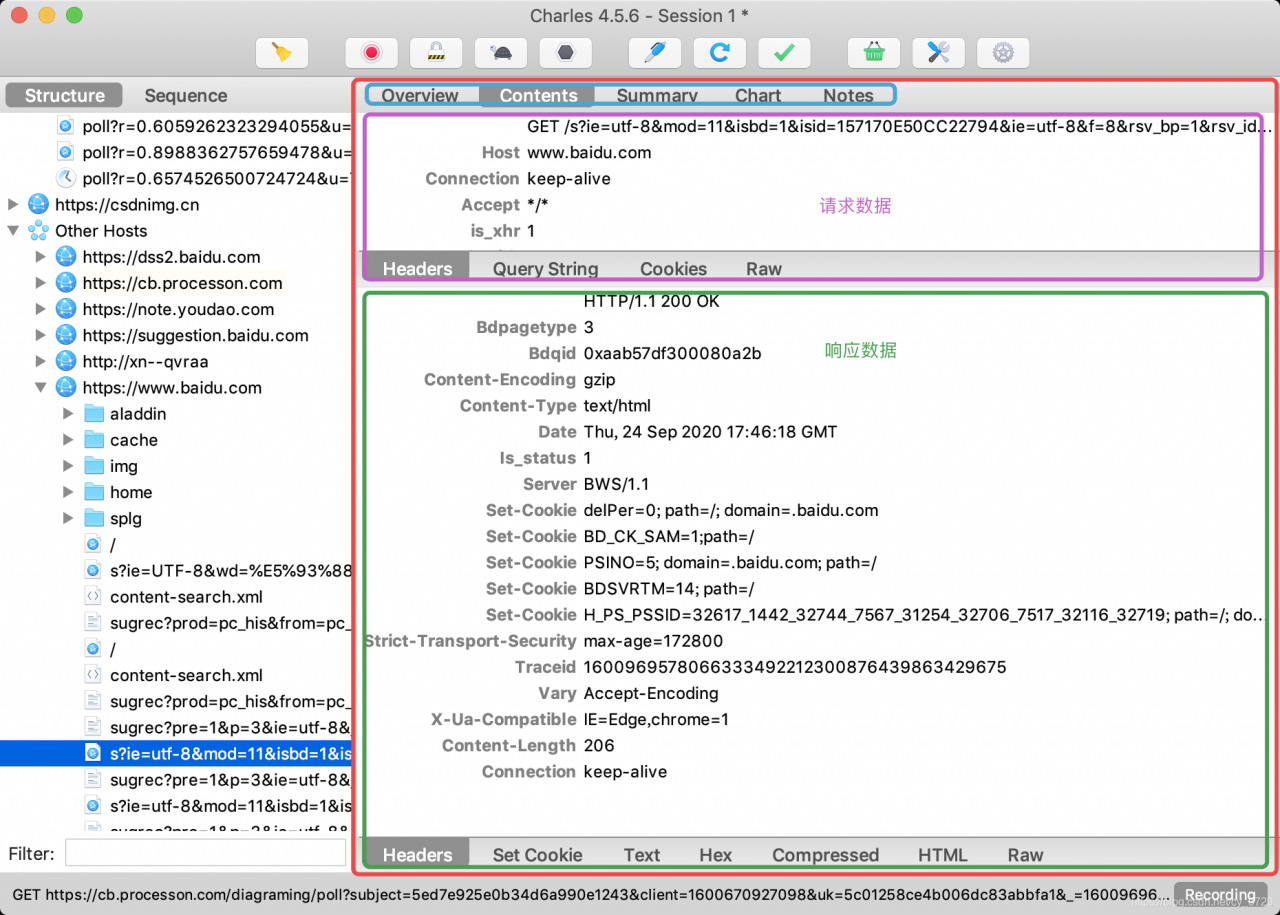Screen dimensions: 1280x915
Task: Click the Traceid header value
Action: coord(795,667)
